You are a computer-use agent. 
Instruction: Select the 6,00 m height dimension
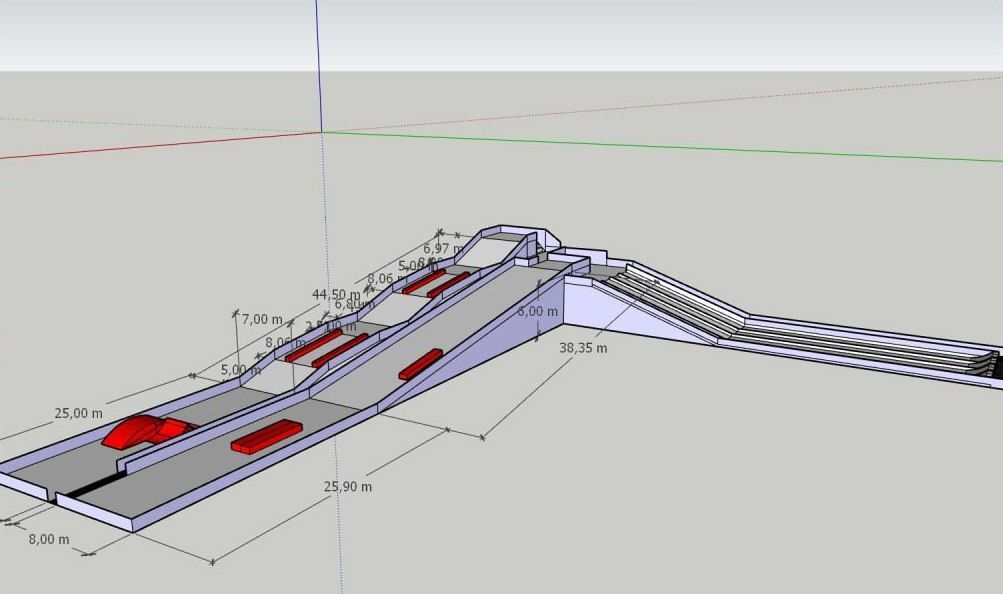(x=537, y=311)
